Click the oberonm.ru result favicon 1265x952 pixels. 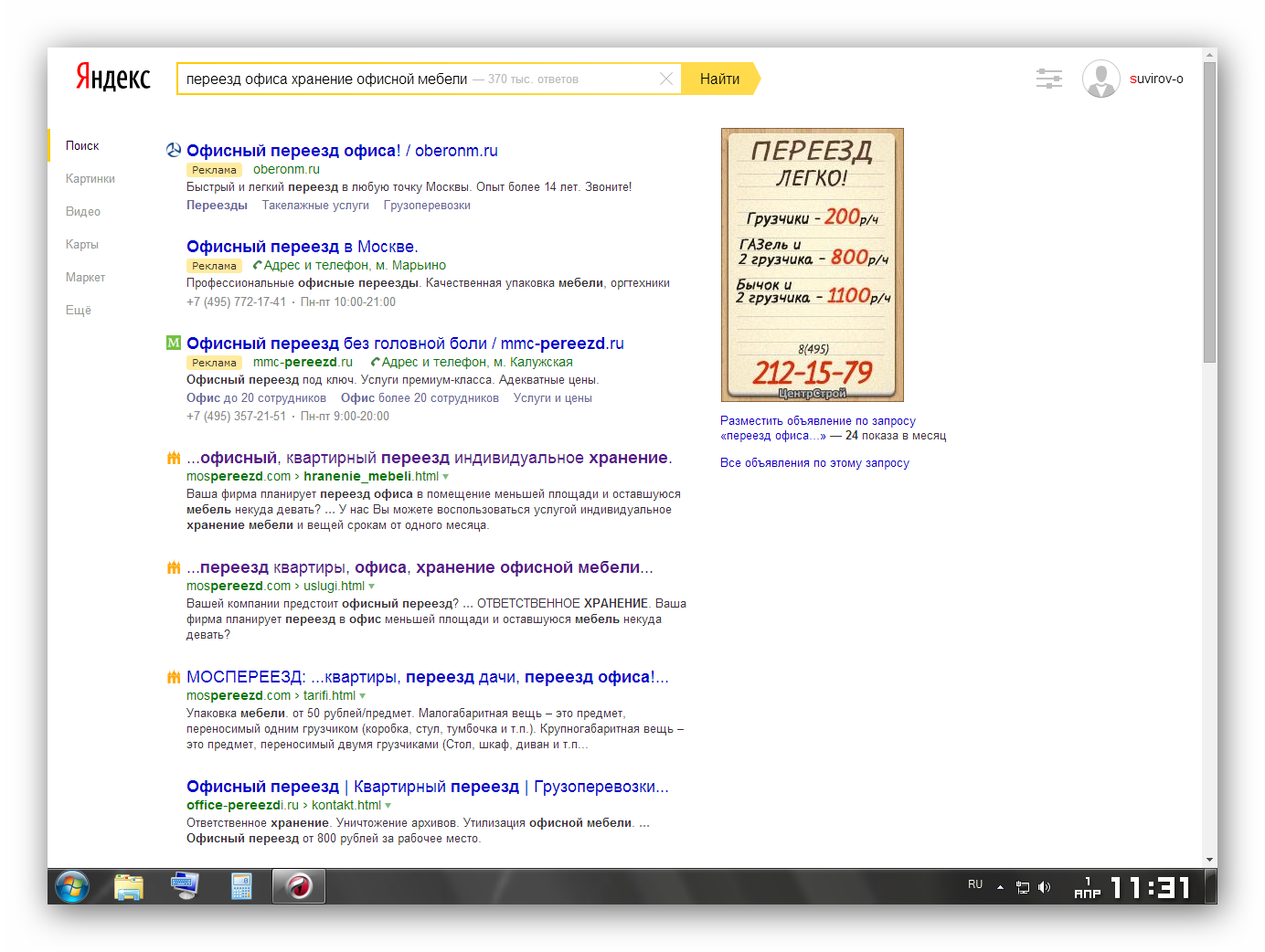[174, 150]
